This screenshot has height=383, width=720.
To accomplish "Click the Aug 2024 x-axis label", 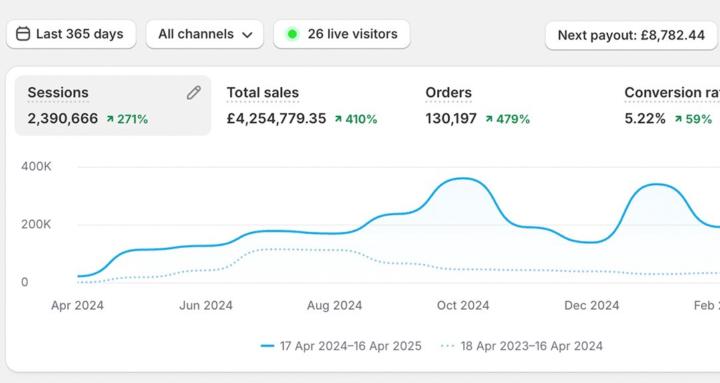I will [x=334, y=305].
